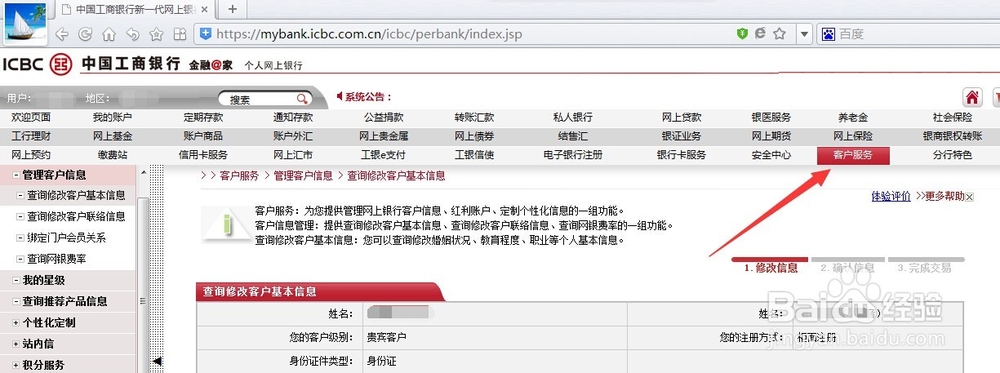
Task: Open the address bar history dropdown arrow
Action: [x=805, y=34]
